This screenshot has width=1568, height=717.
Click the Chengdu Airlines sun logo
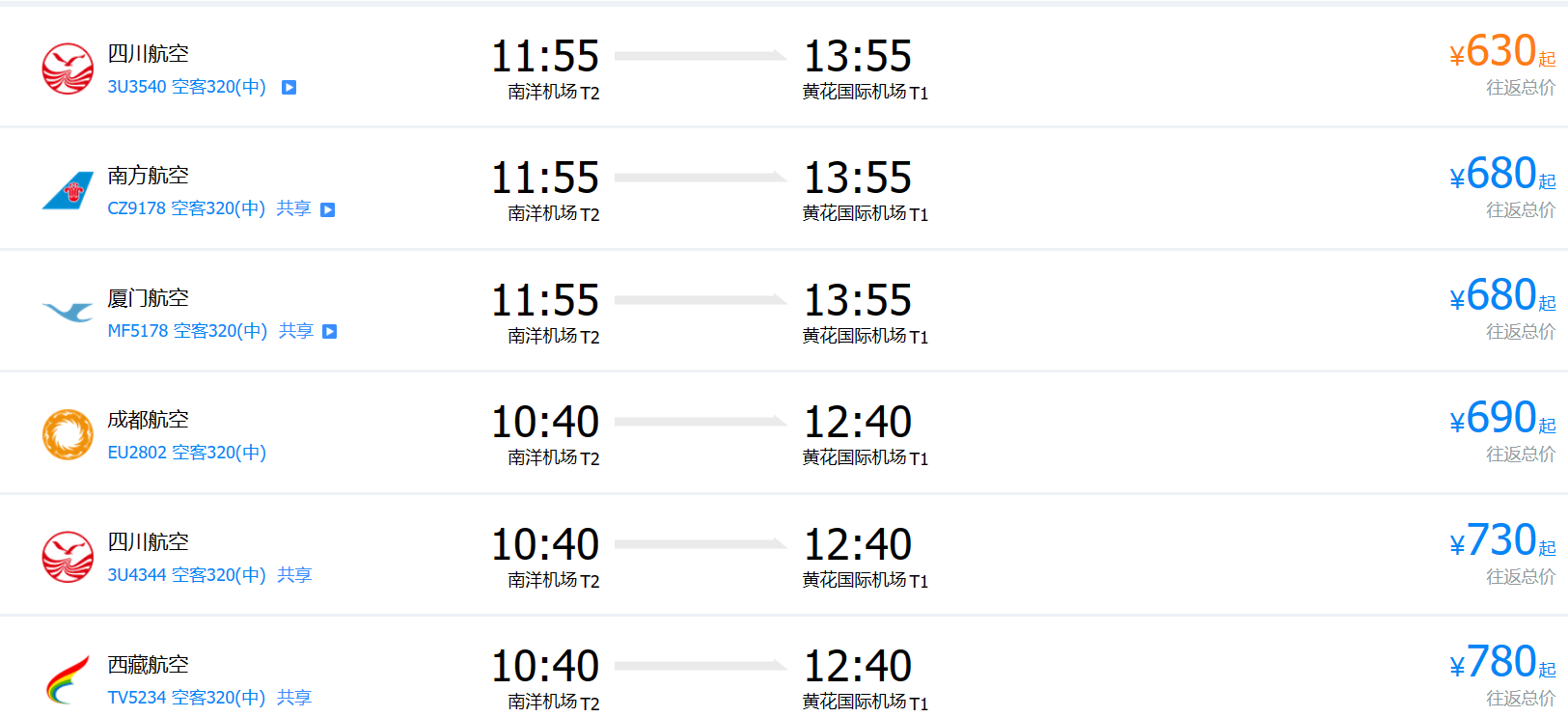pos(68,434)
